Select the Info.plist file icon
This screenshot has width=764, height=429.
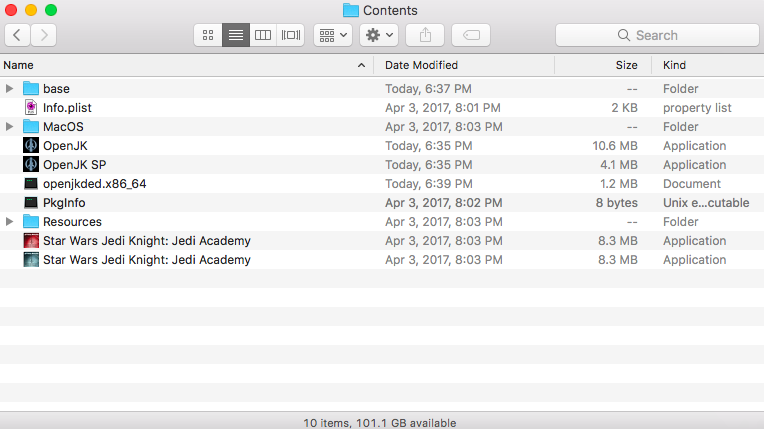[31, 108]
